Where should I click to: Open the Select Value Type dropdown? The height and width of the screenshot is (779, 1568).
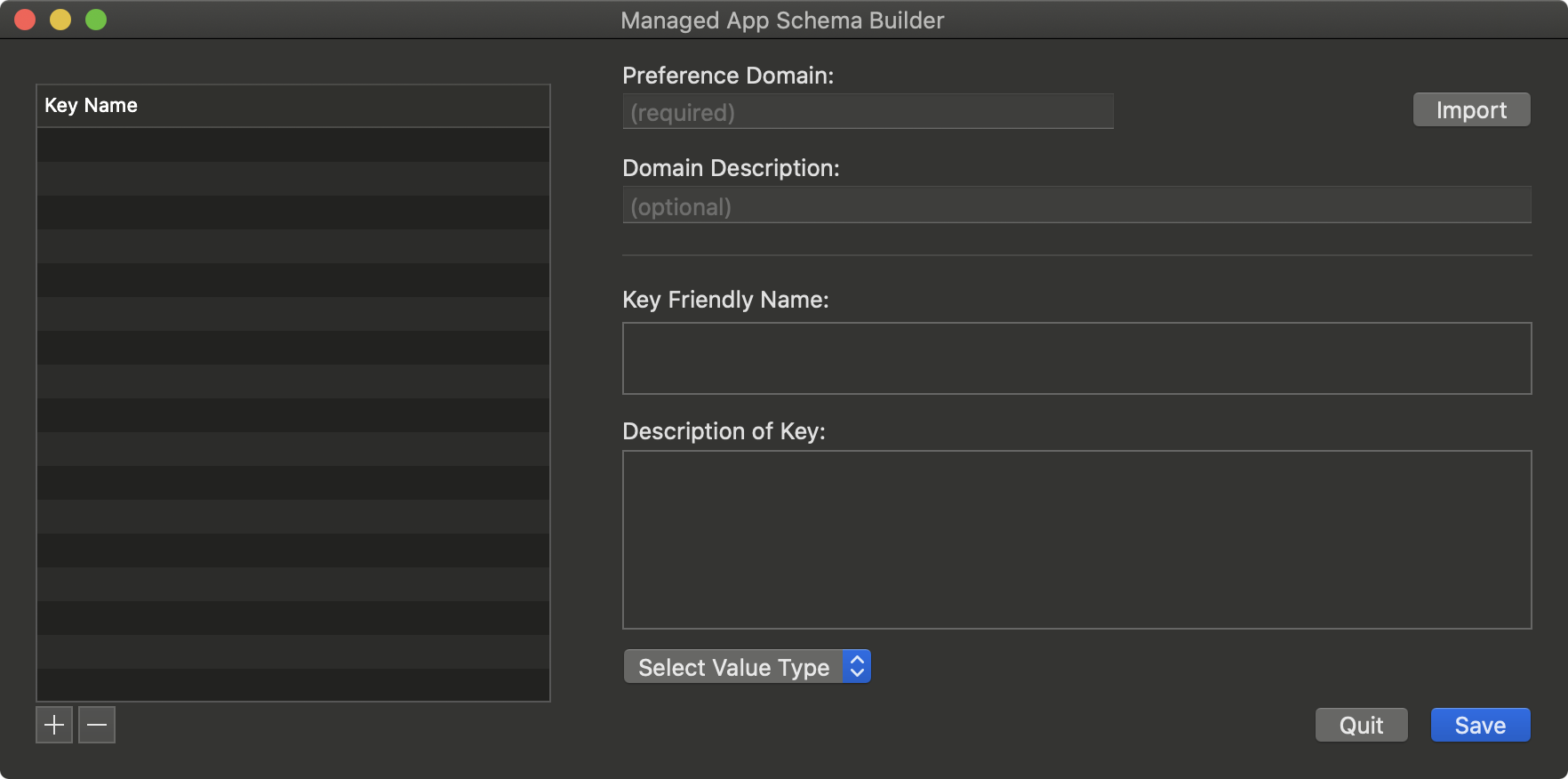pos(748,667)
